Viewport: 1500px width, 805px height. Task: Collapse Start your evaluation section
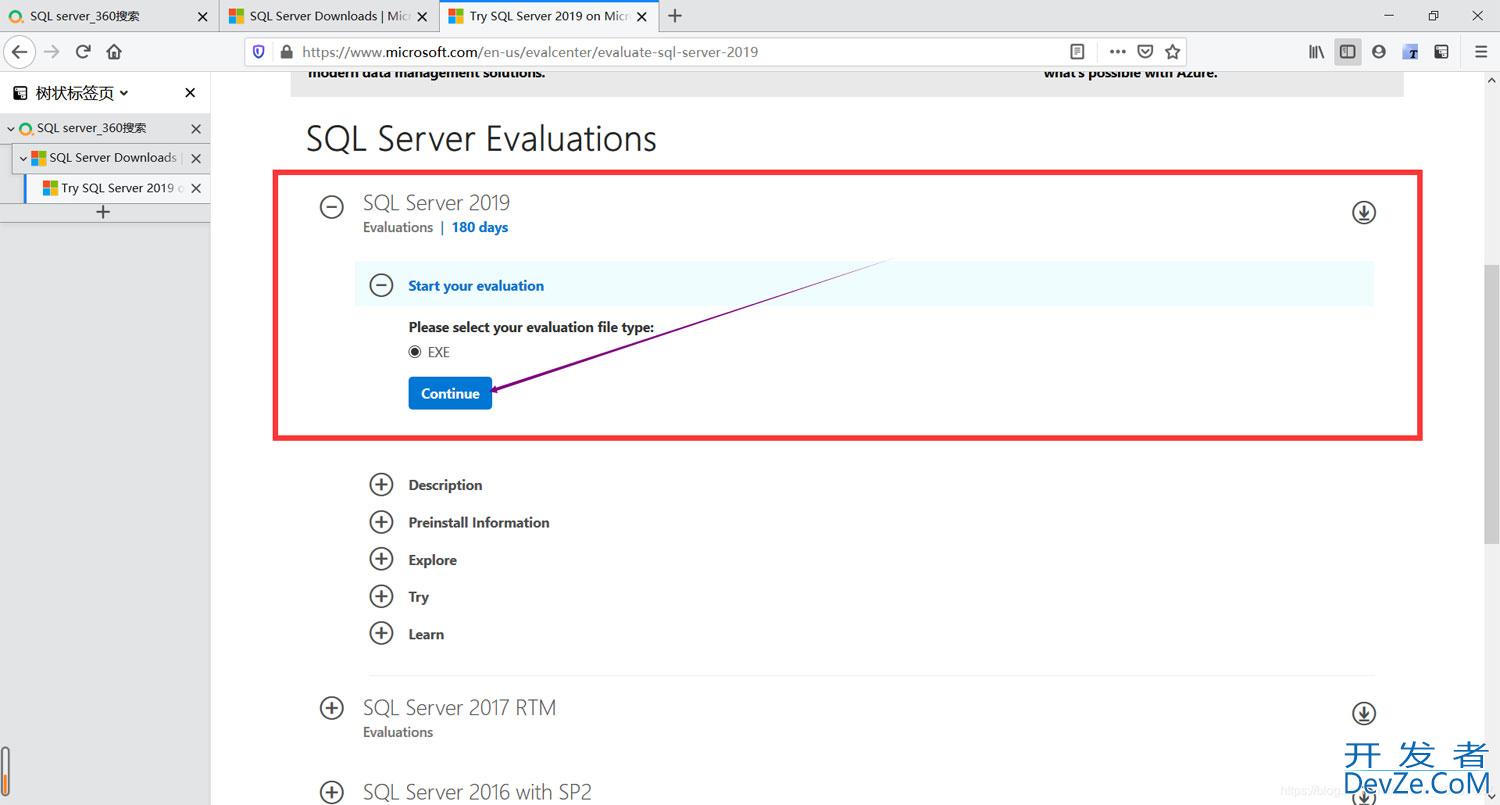tap(381, 285)
